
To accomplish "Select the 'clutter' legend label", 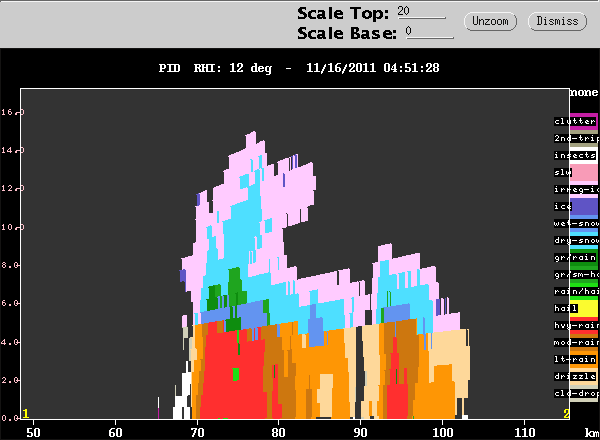I will pyautogui.click(x=575, y=121).
